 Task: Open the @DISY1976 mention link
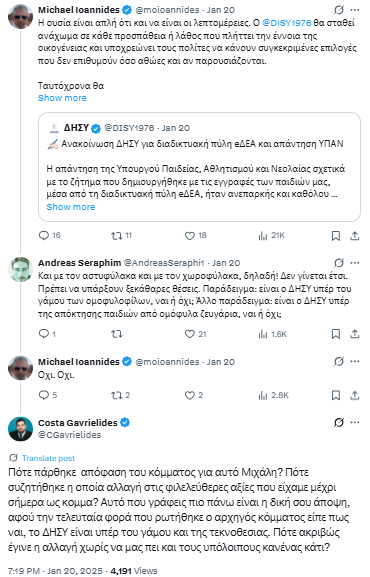[x=287, y=23]
